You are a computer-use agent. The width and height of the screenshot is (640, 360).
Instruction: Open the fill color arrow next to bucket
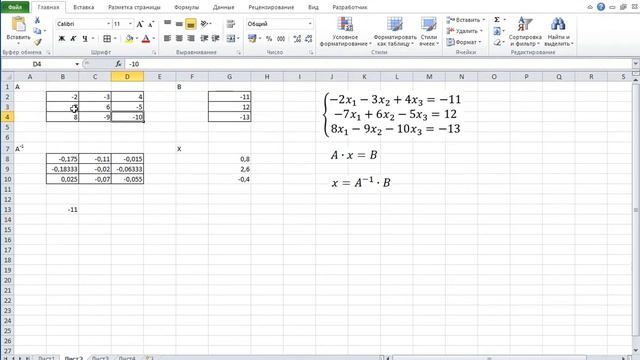[x=136, y=38]
